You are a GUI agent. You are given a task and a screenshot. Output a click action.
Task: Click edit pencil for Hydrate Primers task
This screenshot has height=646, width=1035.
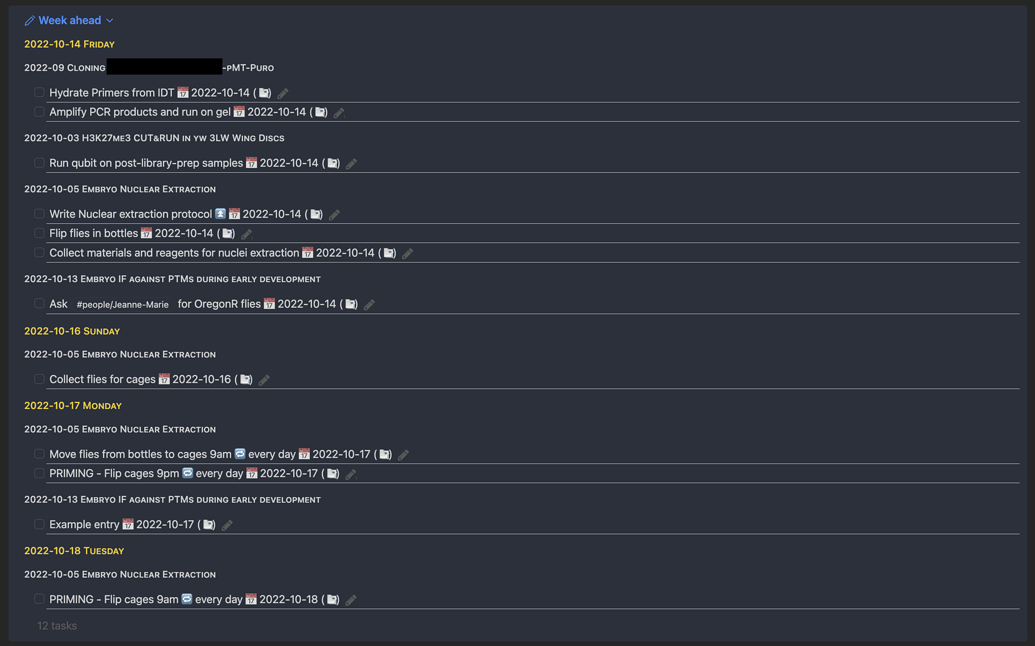[283, 93]
